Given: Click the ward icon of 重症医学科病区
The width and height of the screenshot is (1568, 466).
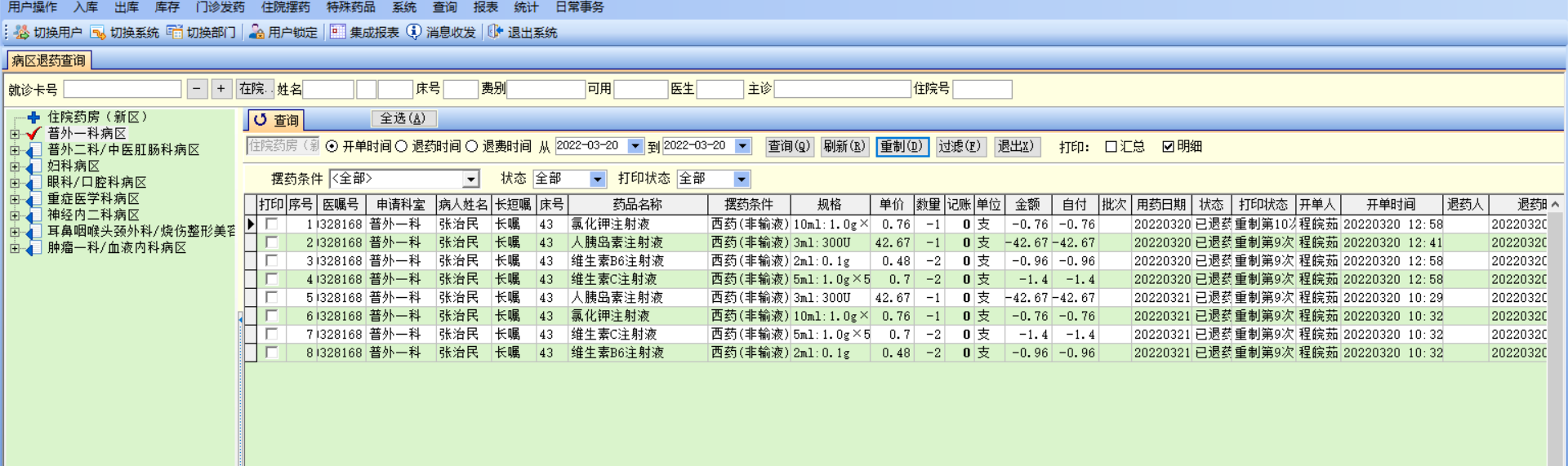Looking at the screenshot, I should [x=33, y=199].
